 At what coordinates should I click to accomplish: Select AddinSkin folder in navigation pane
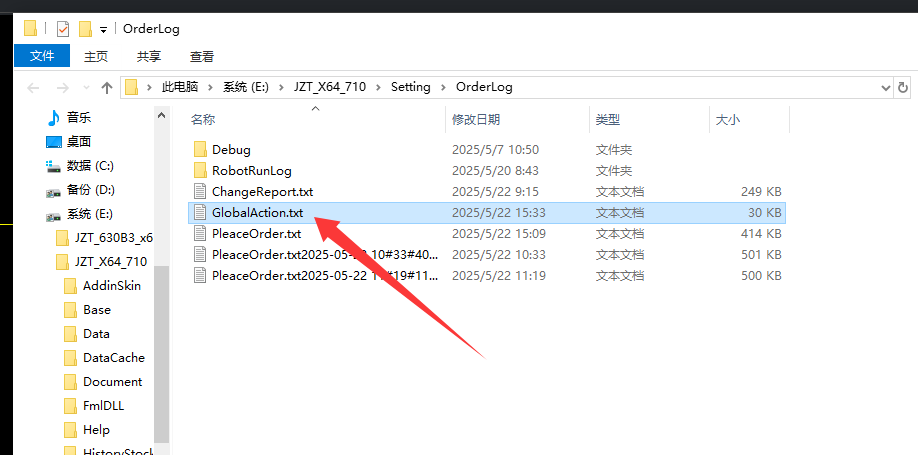coord(112,286)
